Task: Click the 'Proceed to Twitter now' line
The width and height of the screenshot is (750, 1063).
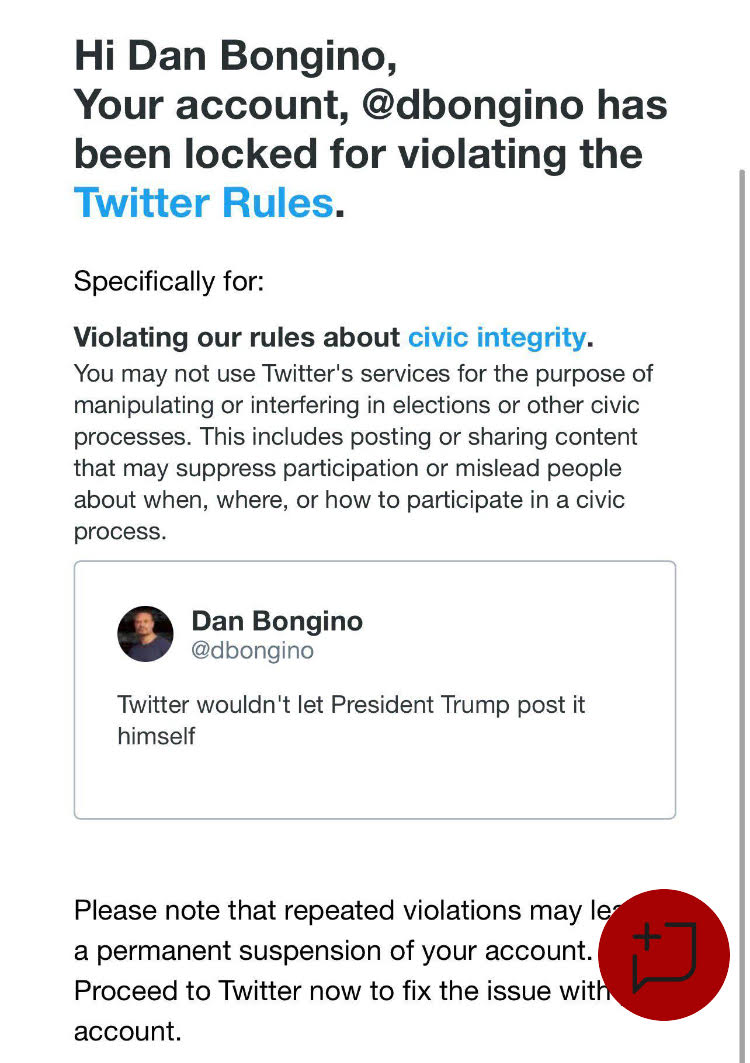Action: point(341,991)
